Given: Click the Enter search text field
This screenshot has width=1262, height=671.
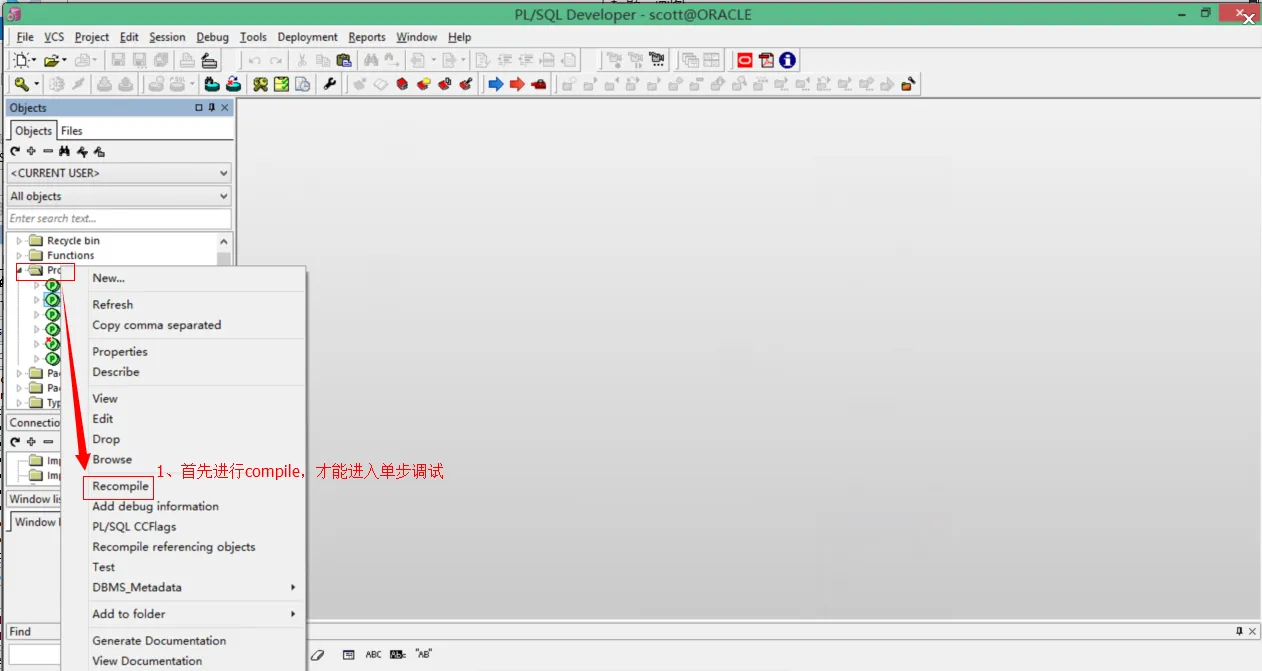Looking at the screenshot, I should click(119, 218).
